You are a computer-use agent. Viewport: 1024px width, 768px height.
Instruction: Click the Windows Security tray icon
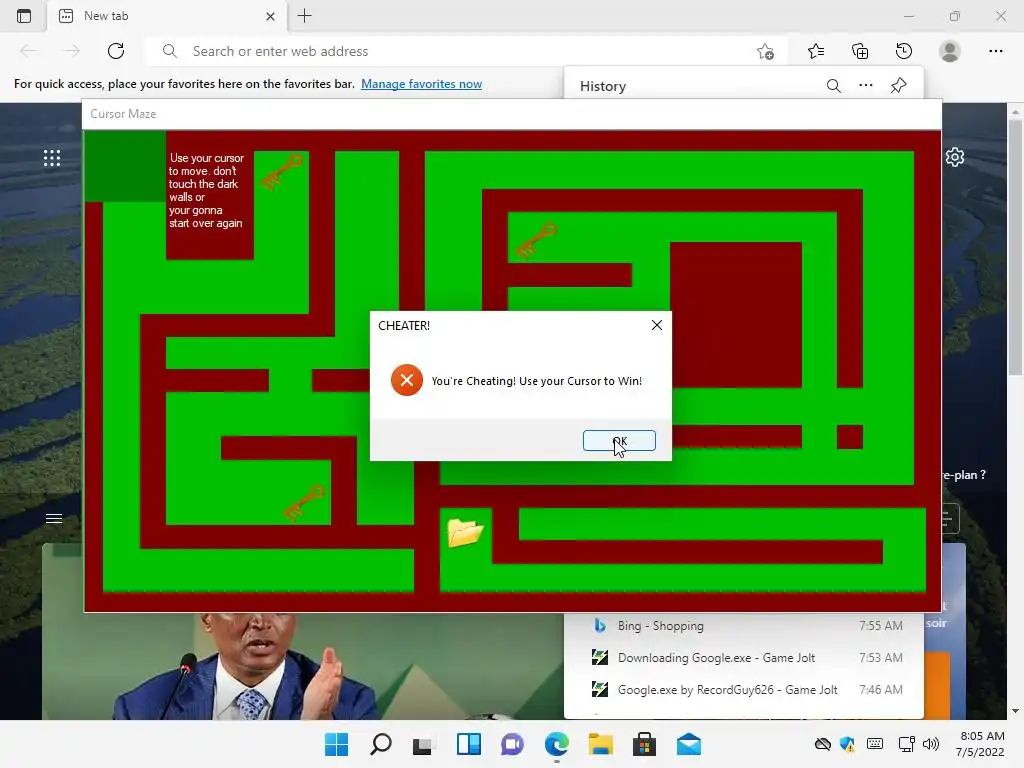[x=848, y=744]
